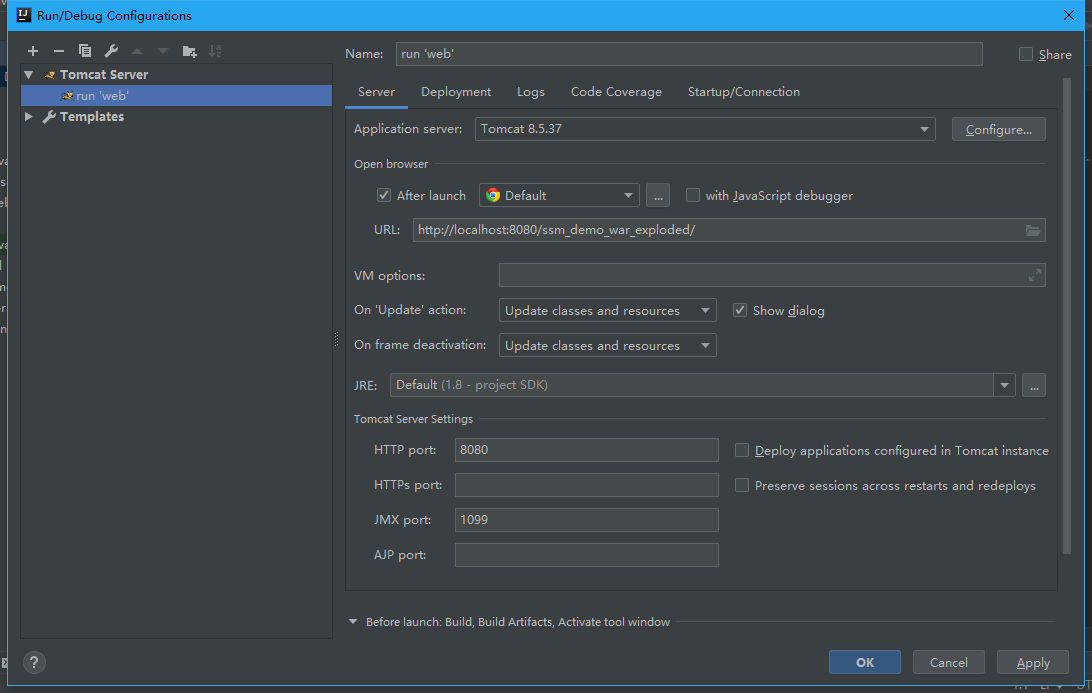Screen dimensions: 1092x693
Task: Toggle the Share checkbox
Action: tap(1026, 54)
